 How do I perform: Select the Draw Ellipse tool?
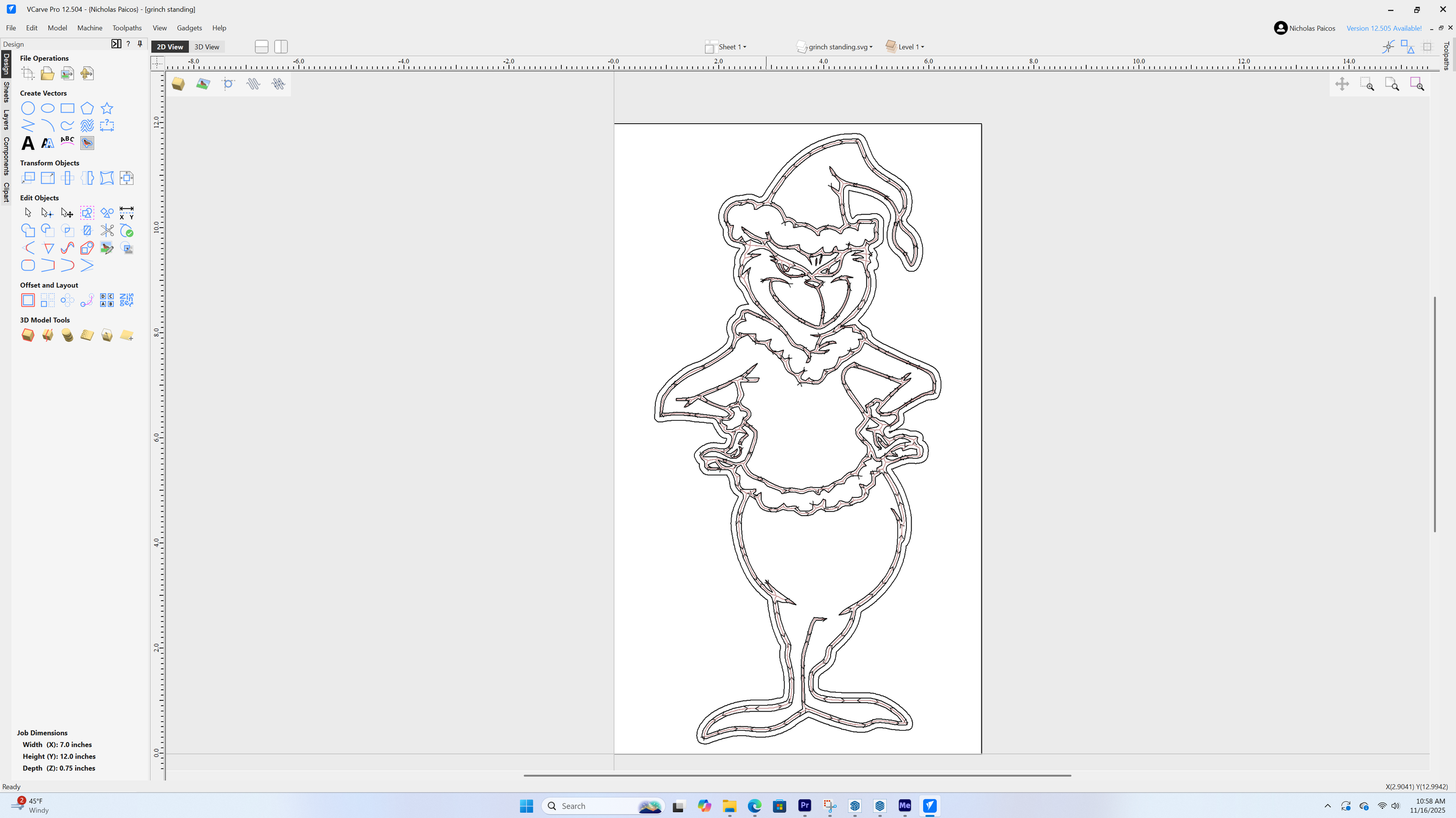(x=48, y=108)
